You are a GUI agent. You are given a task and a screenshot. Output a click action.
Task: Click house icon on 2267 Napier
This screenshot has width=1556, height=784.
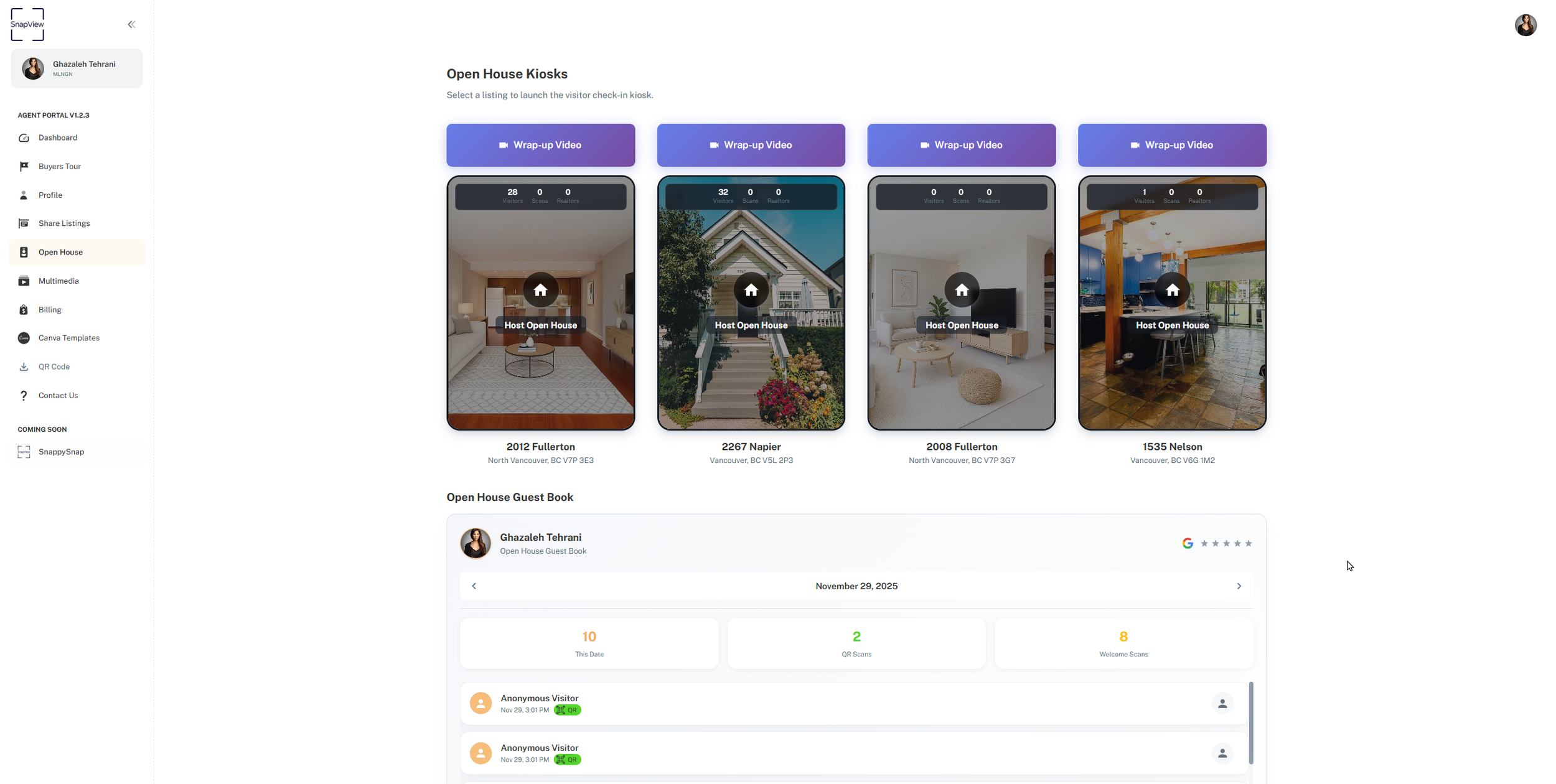[x=751, y=290]
